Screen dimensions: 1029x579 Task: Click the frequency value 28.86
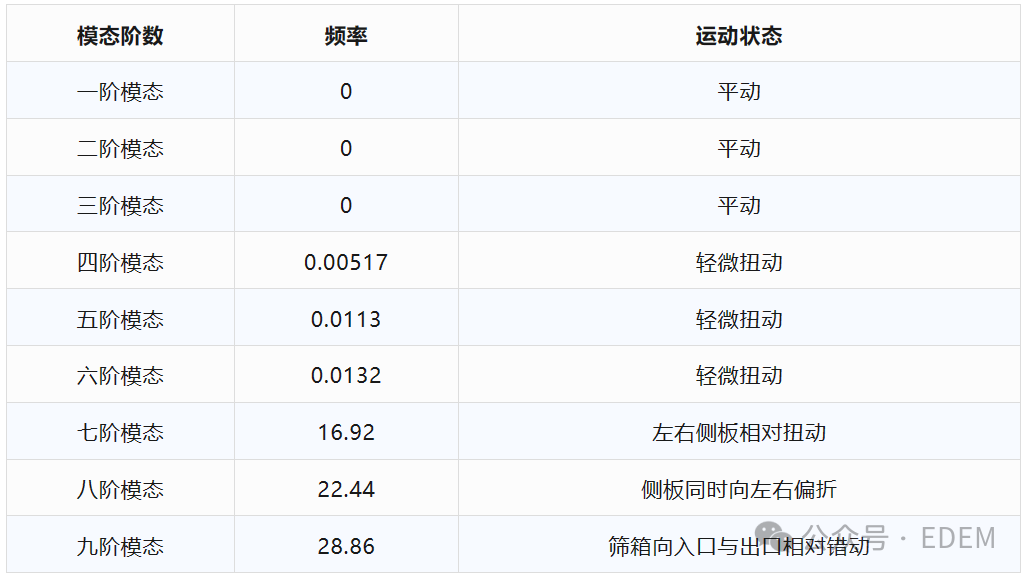[x=346, y=547]
